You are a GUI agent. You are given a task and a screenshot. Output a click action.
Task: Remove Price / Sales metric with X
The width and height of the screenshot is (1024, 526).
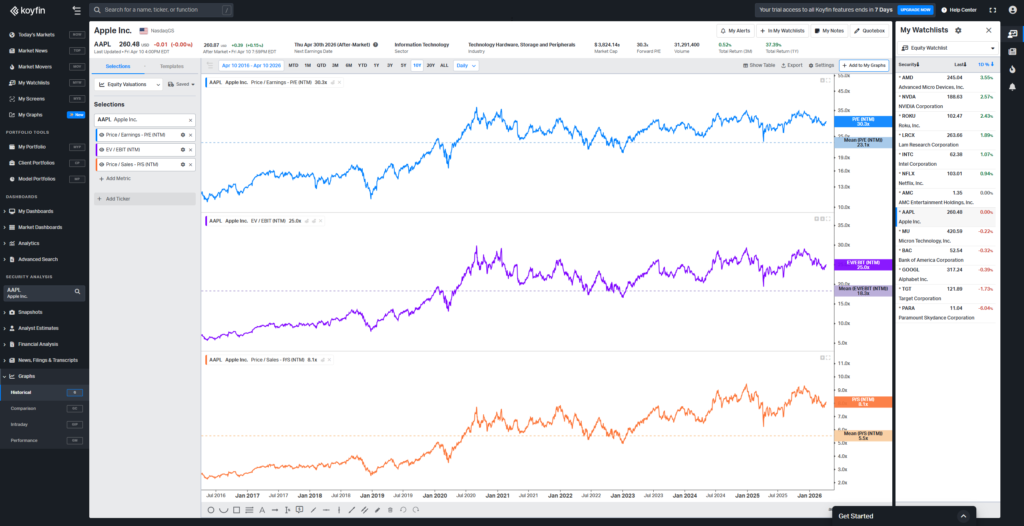[x=191, y=165]
